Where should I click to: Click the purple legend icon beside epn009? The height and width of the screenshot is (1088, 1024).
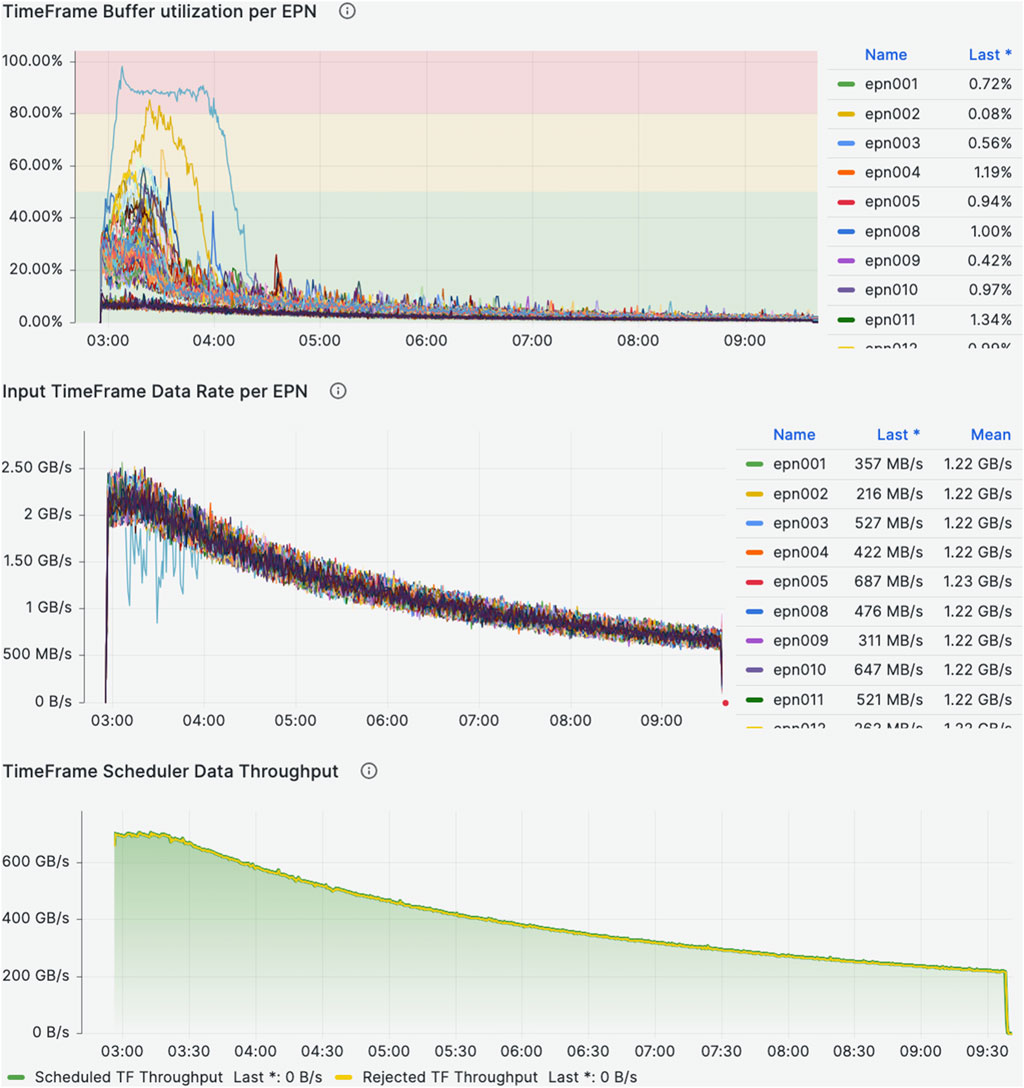point(848,260)
